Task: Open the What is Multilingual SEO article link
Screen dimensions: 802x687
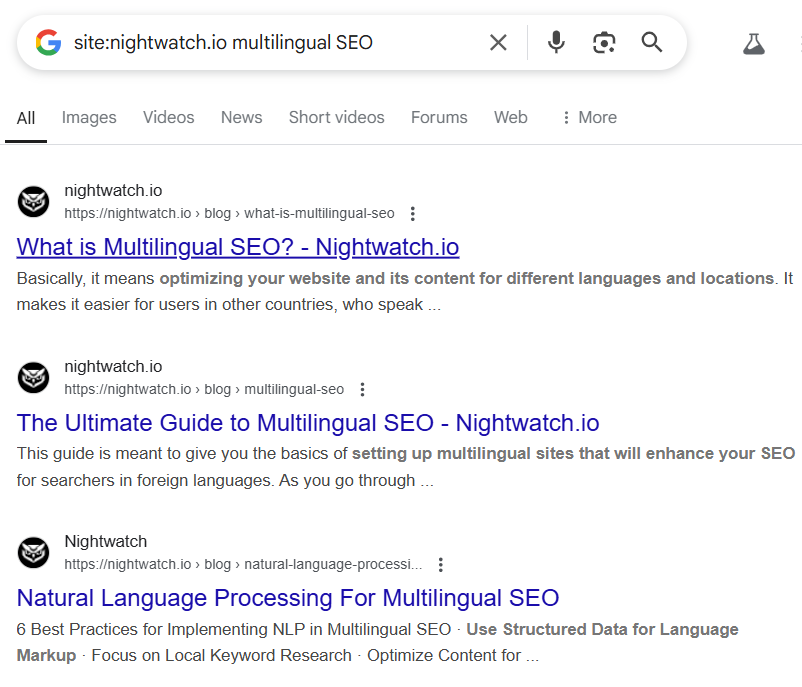Action: tap(237, 247)
